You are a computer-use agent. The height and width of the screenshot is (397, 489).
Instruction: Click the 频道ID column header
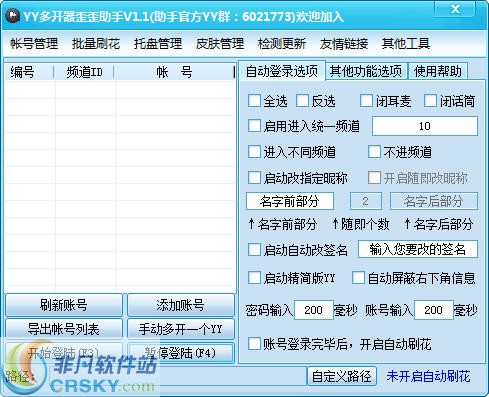(x=84, y=72)
